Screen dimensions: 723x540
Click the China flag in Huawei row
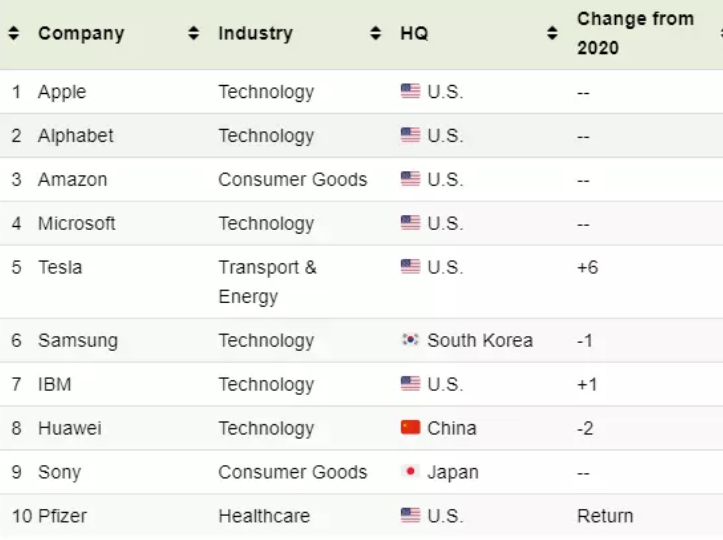pyautogui.click(x=410, y=428)
